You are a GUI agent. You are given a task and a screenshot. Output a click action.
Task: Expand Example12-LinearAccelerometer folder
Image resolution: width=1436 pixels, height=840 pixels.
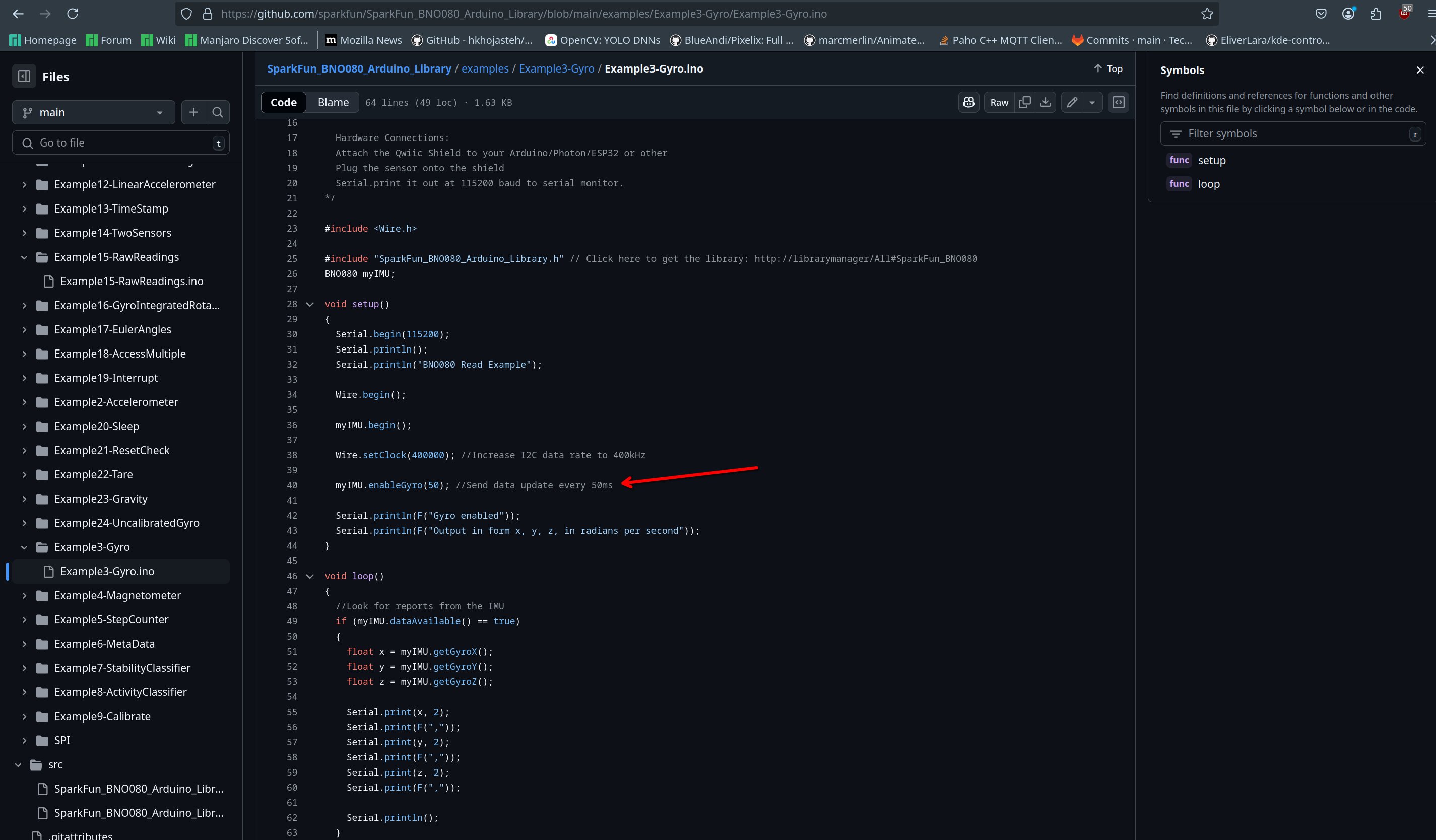pos(24,184)
